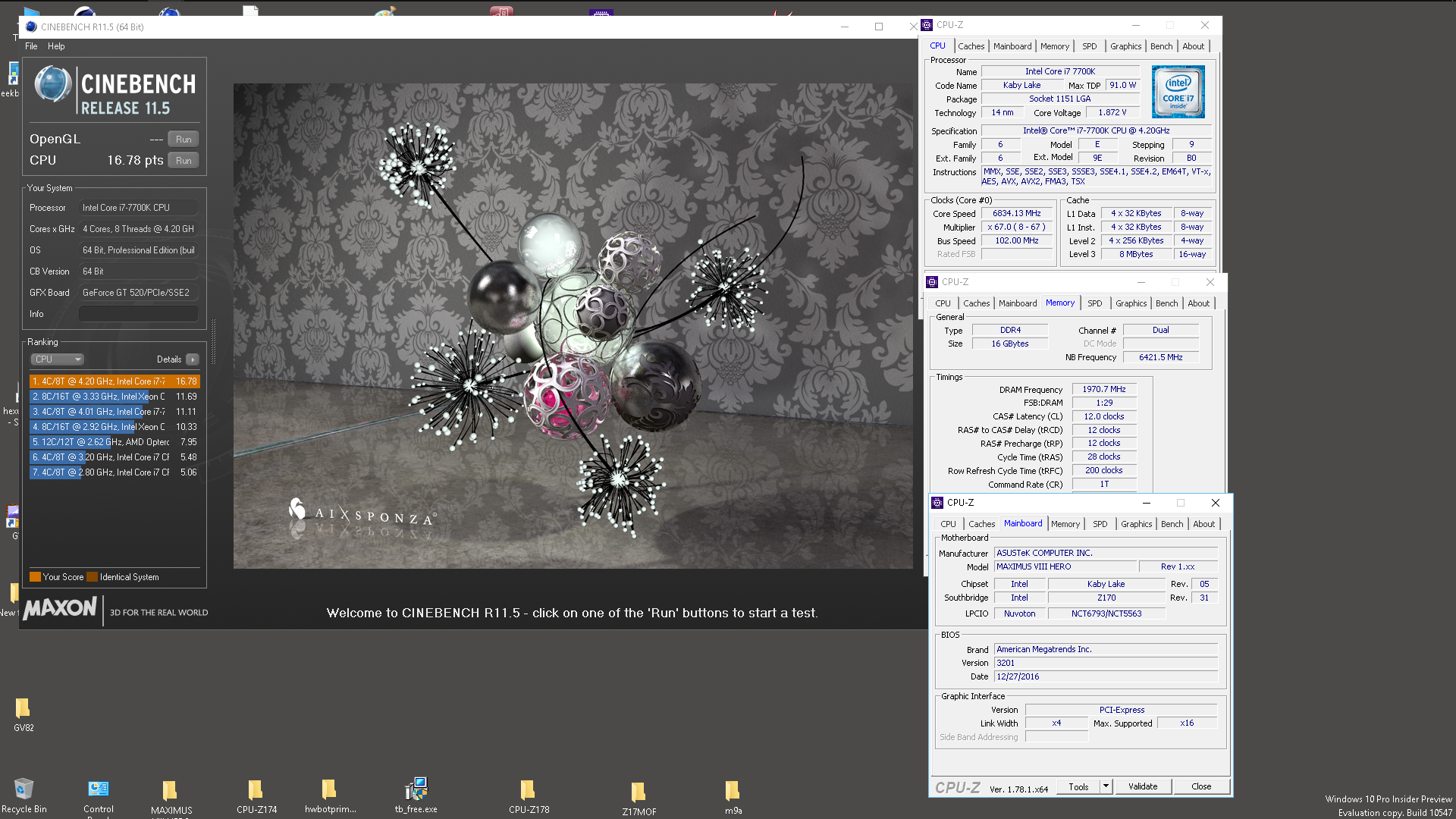The height and width of the screenshot is (819, 1456).
Task: Click the rendered Cinebench scene image
Action: tap(573, 326)
